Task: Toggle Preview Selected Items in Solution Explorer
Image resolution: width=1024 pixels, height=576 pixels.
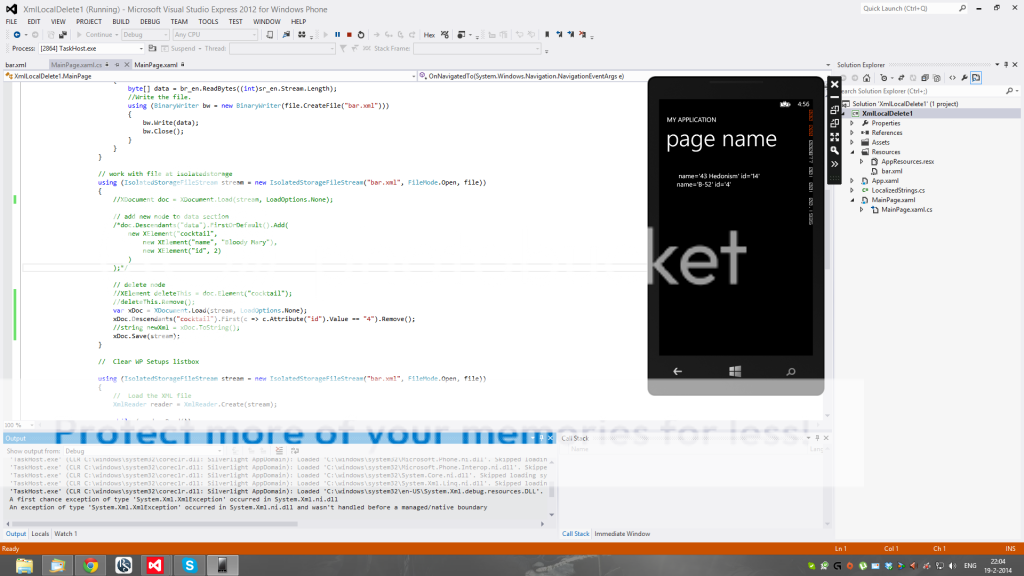Action: point(975,78)
